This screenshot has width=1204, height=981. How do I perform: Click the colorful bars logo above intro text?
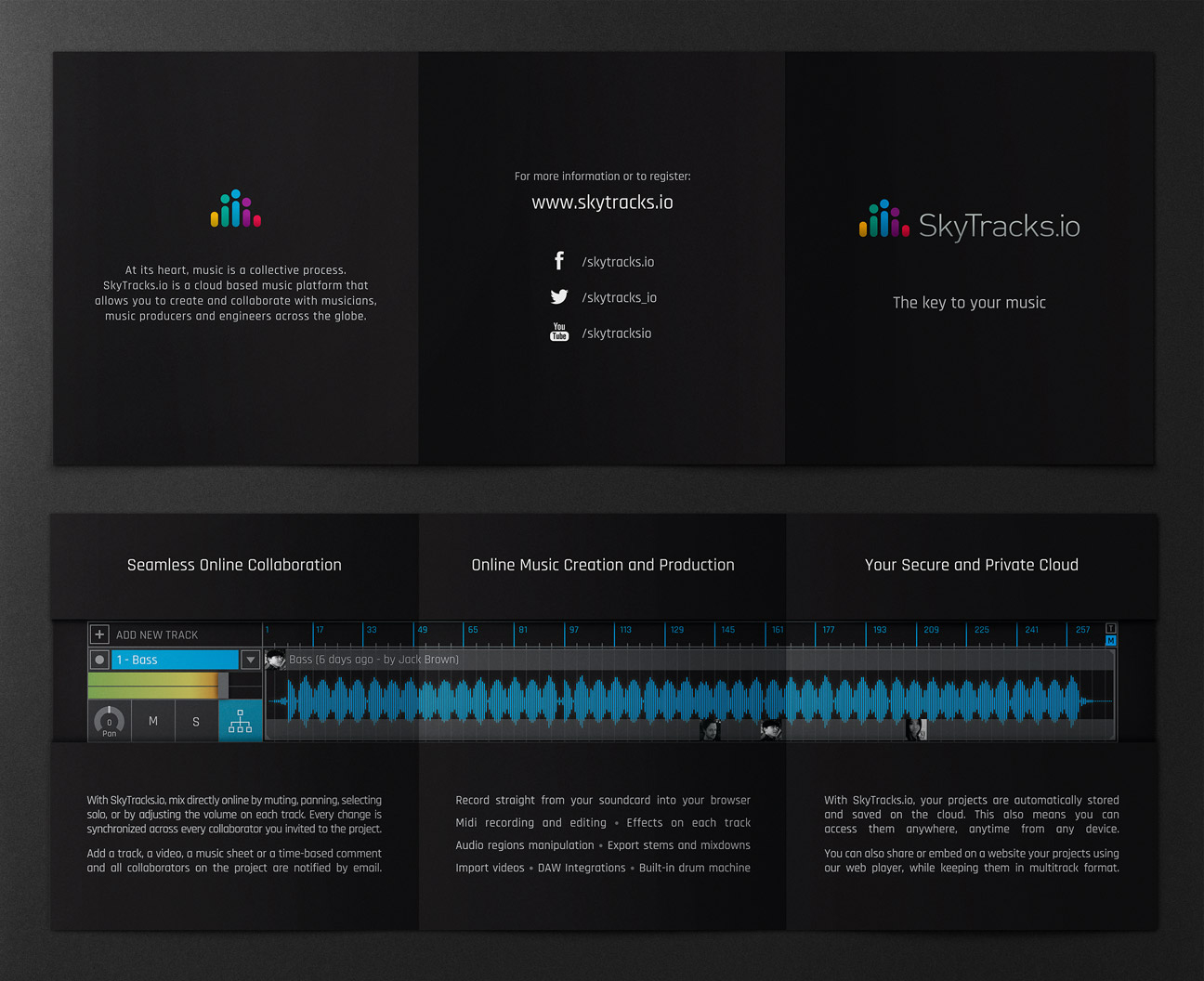coord(236,209)
